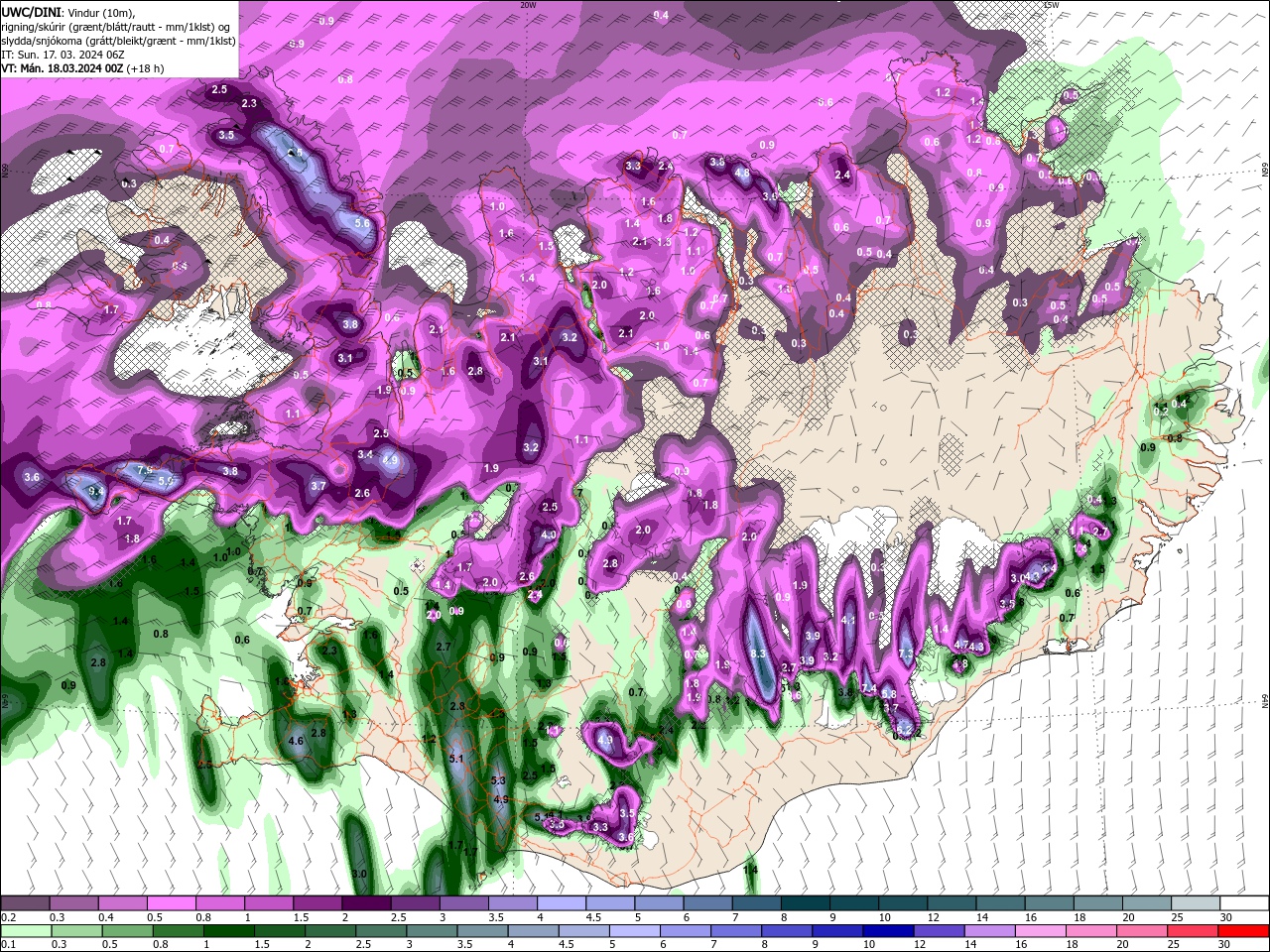
Task: Click the "rigning/skúrir" legend description line
Action: [117, 27]
